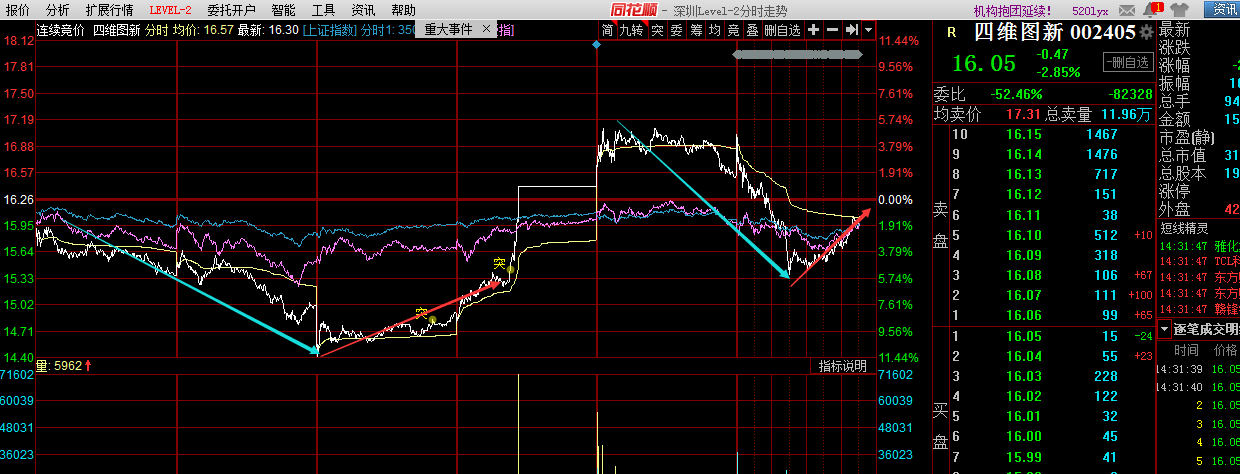Open the 报价 menu

point(18,10)
